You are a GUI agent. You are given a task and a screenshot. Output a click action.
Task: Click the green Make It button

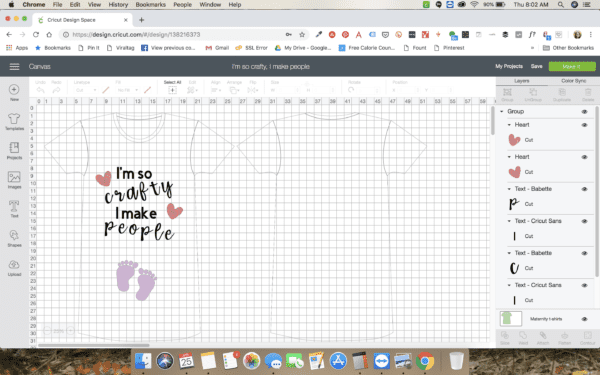572,67
